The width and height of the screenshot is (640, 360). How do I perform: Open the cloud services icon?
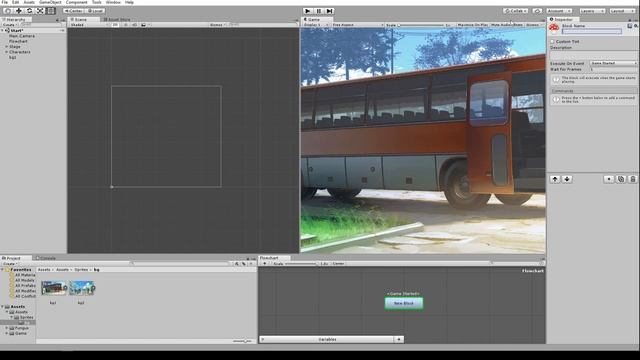[x=538, y=11]
